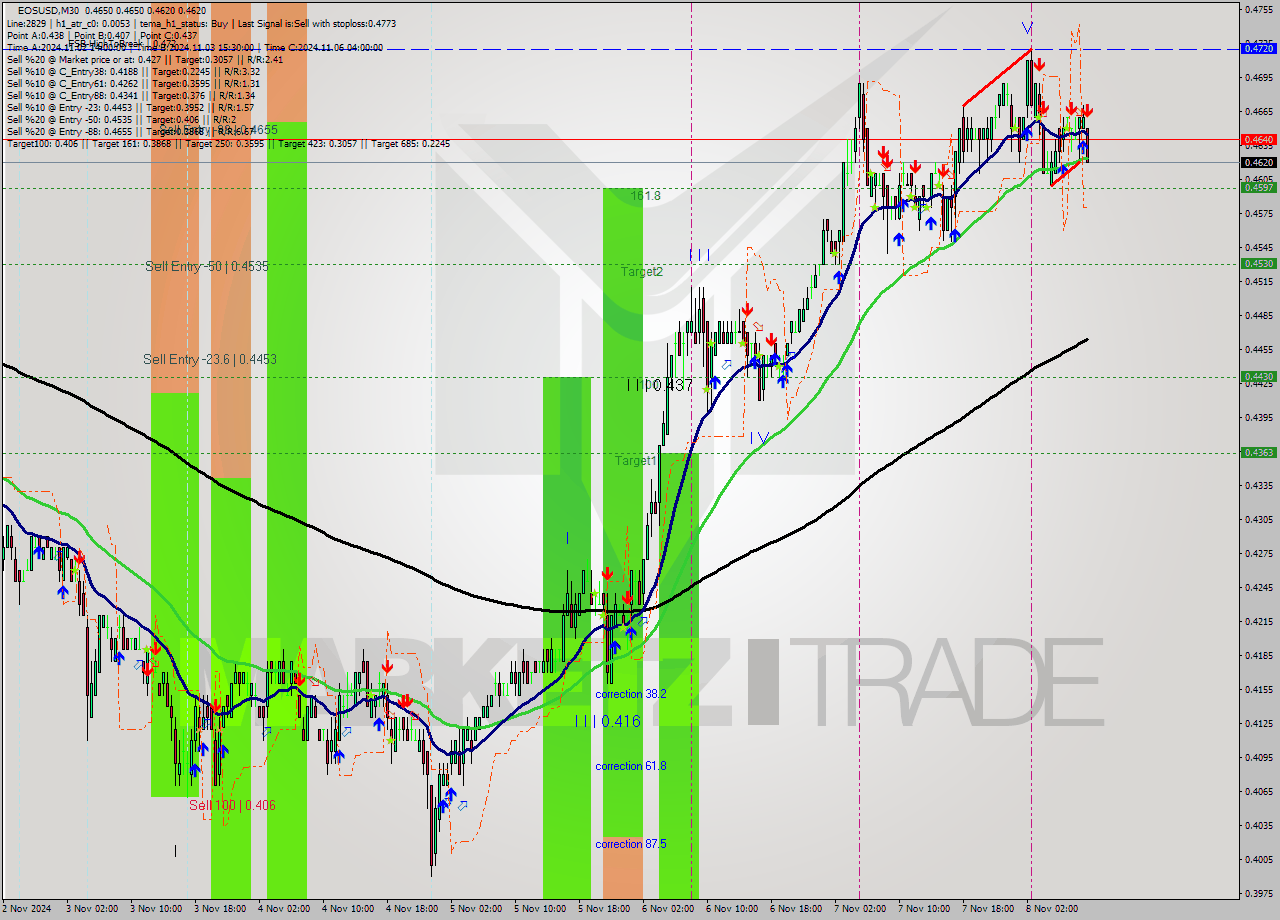The height and width of the screenshot is (920, 1280).
Task: Click the 0.4125 price axis value
Action: point(1258,723)
